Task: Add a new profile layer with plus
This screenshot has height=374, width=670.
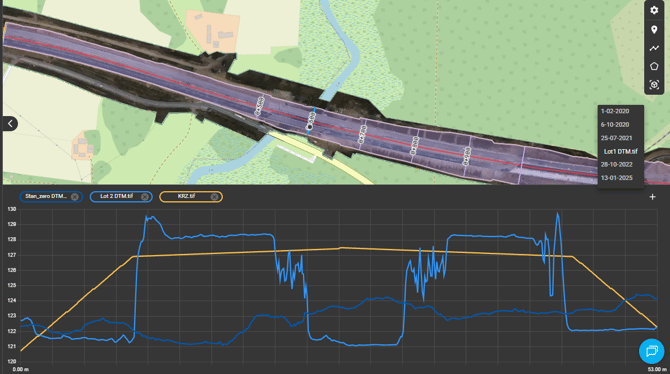Action: [652, 197]
